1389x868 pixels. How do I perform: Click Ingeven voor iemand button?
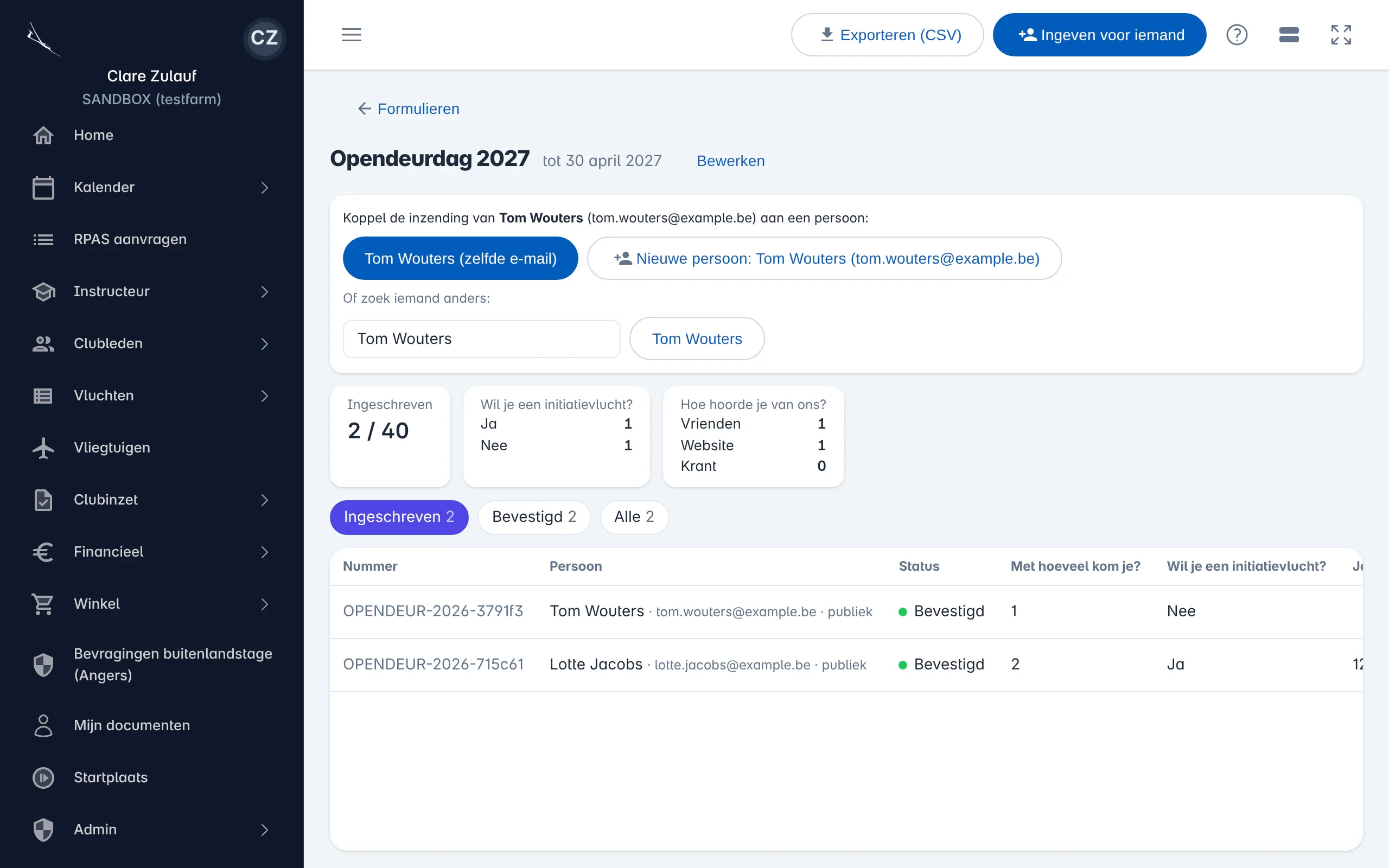click(x=1099, y=35)
